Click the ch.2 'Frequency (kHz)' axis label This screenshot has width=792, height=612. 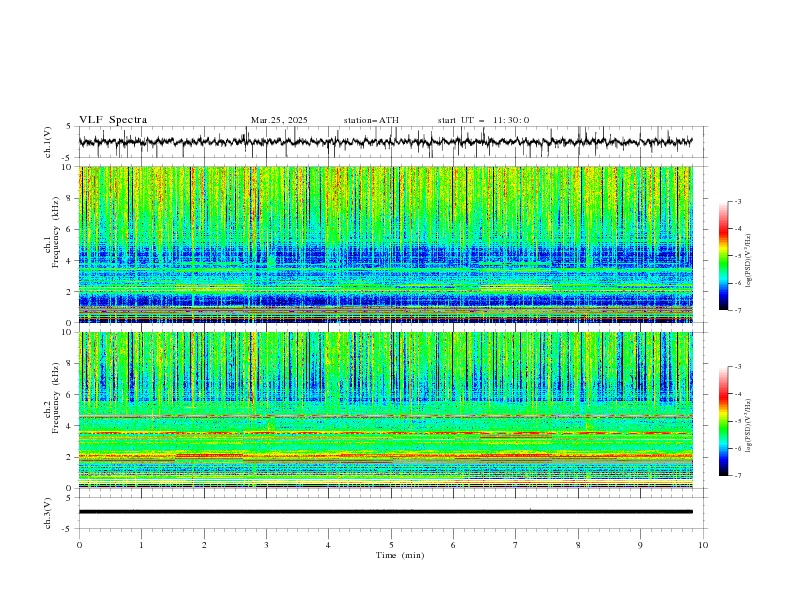click(55, 398)
